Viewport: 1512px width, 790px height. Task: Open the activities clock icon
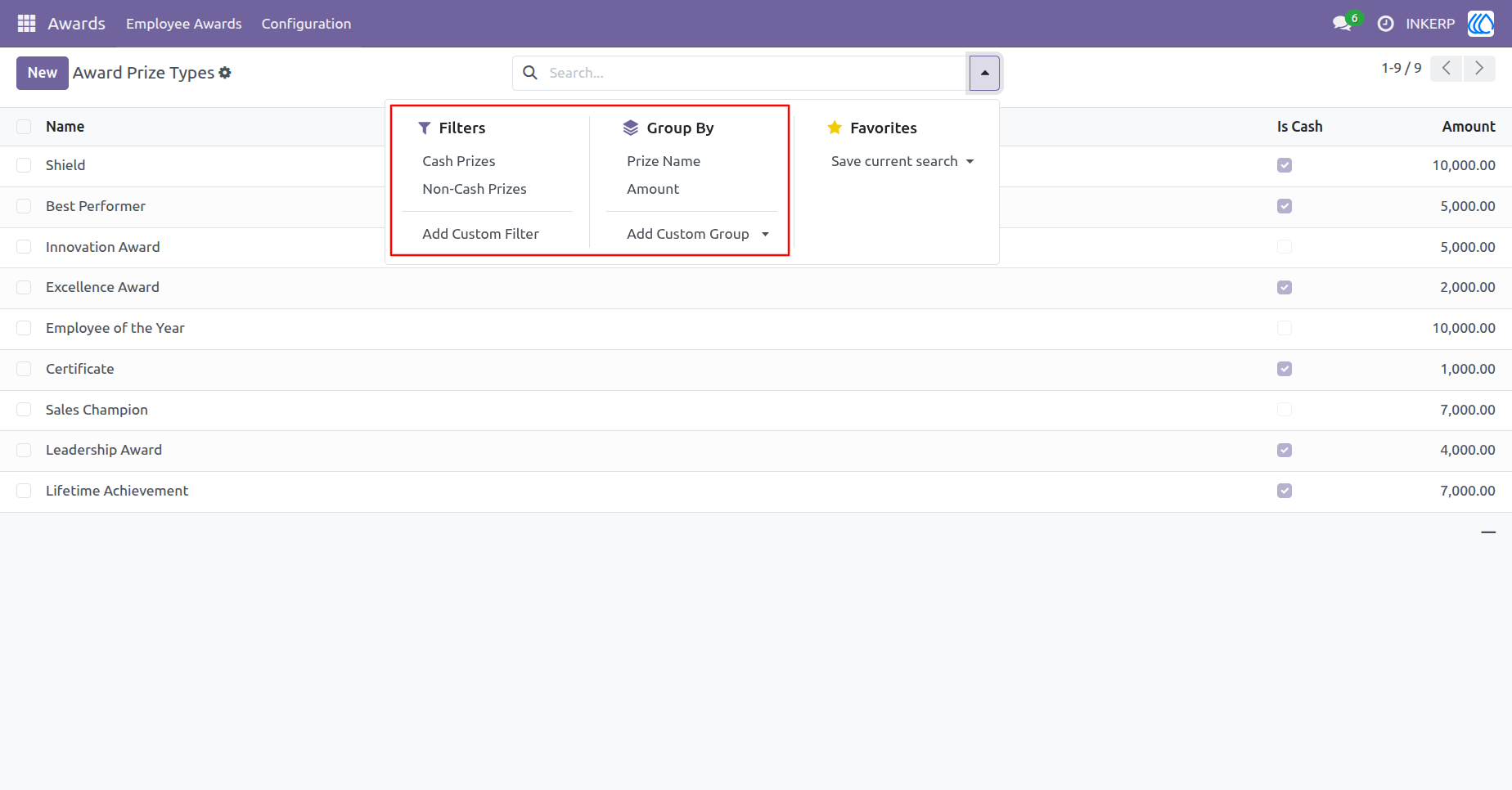click(x=1385, y=24)
